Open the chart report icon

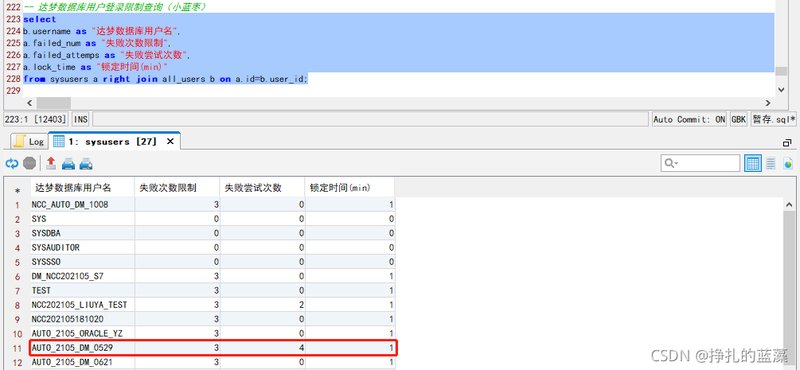coord(788,163)
